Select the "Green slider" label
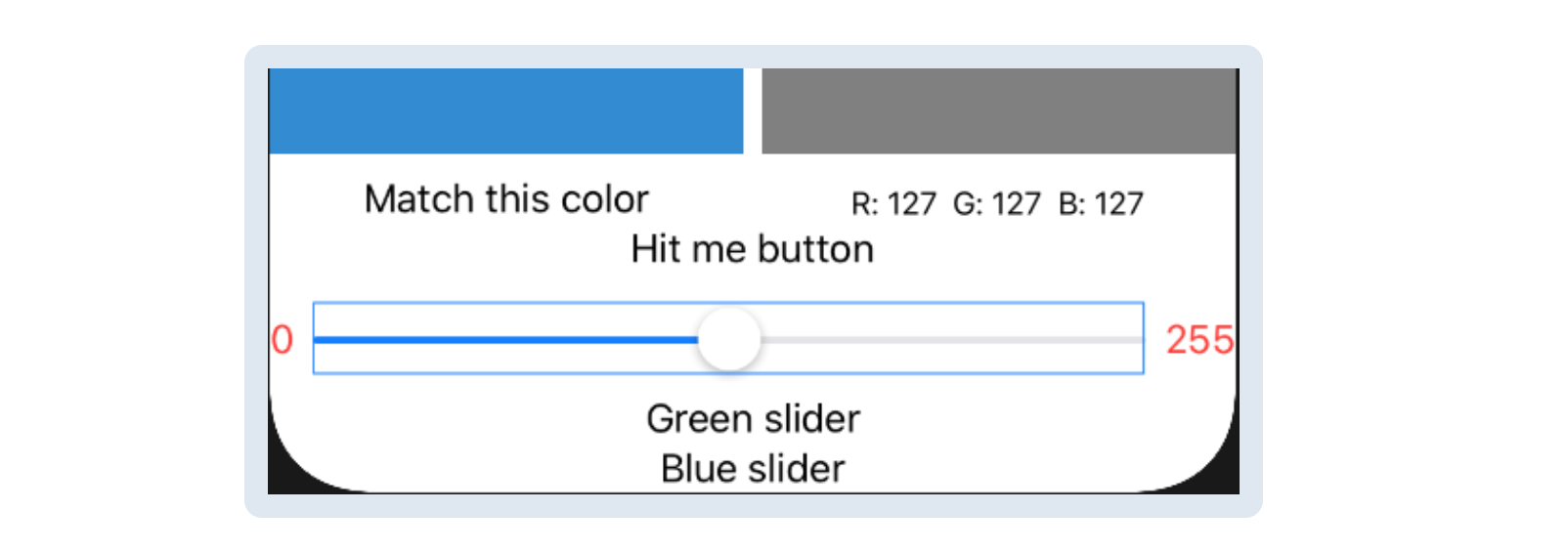The height and width of the screenshot is (553, 1568). pos(753,419)
